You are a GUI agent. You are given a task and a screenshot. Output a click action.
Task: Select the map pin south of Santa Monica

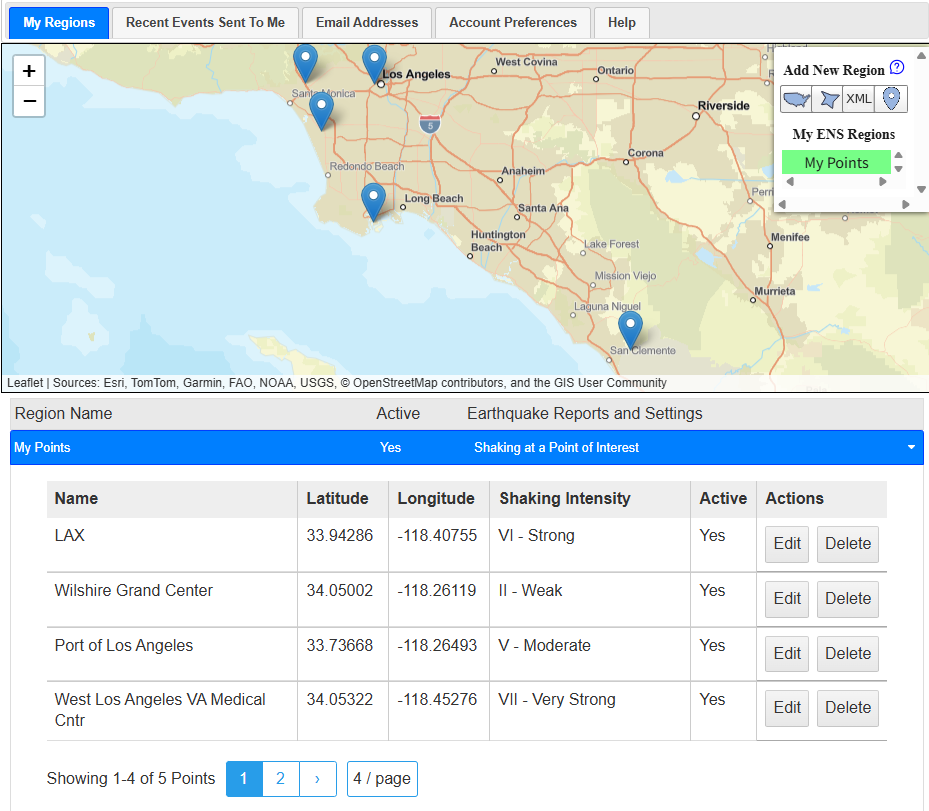321,111
